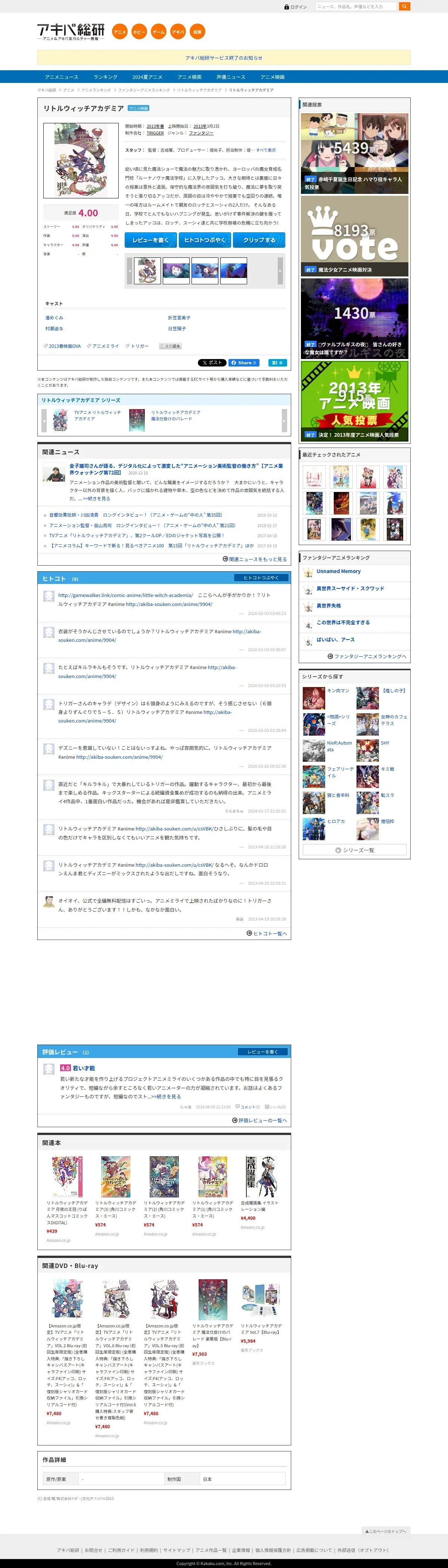Go to next image in screenshot carousel
Screen dimensions: 448x1568
pos(280,271)
